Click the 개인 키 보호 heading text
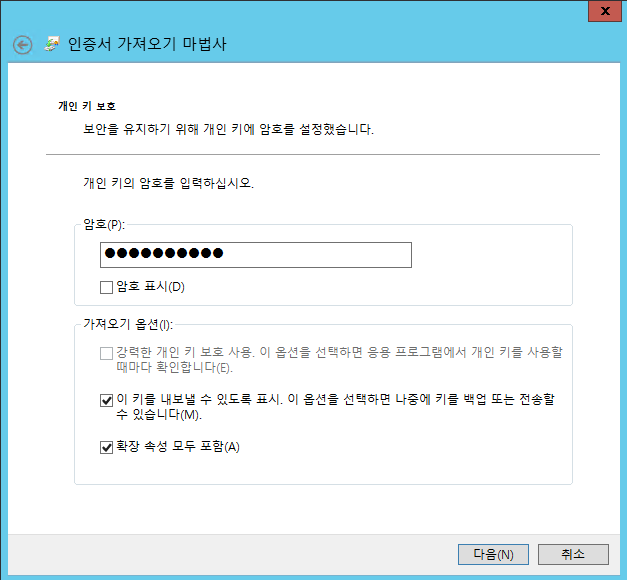Viewport: 627px width, 580px height. (87, 106)
